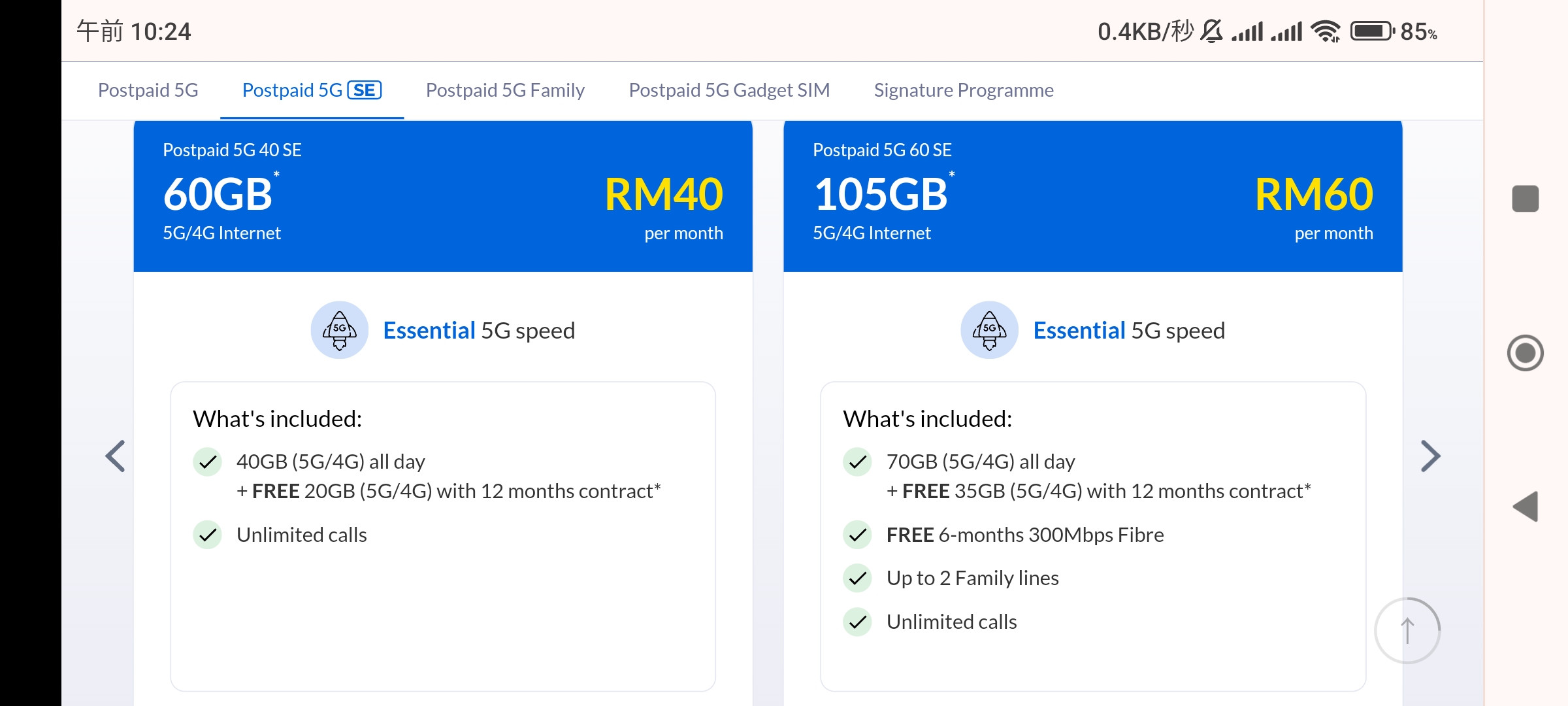Select the Postpaid 5G Gadget SIM tab
The image size is (1568, 706).
point(729,90)
